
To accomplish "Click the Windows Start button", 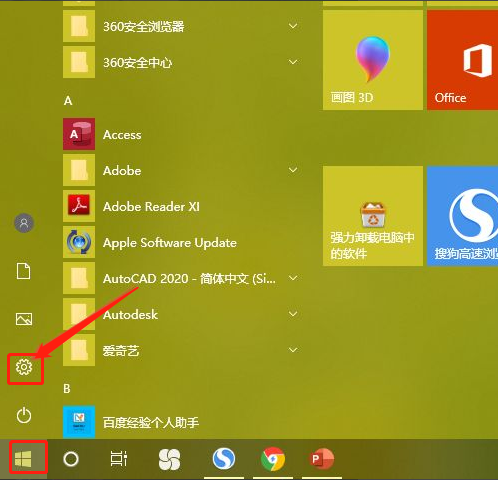I will (x=23, y=459).
